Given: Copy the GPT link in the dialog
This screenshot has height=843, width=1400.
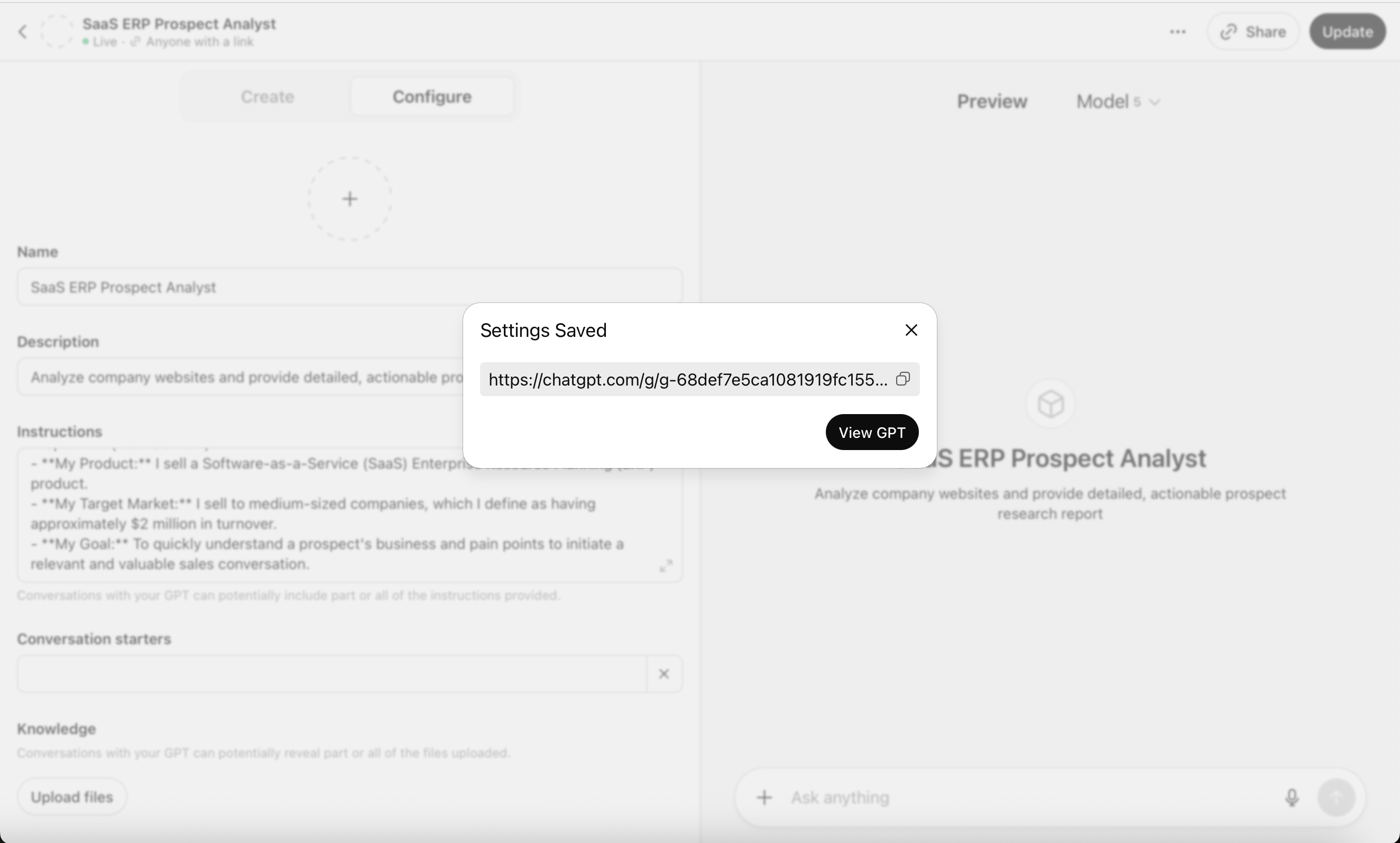Looking at the screenshot, I should click(x=902, y=379).
